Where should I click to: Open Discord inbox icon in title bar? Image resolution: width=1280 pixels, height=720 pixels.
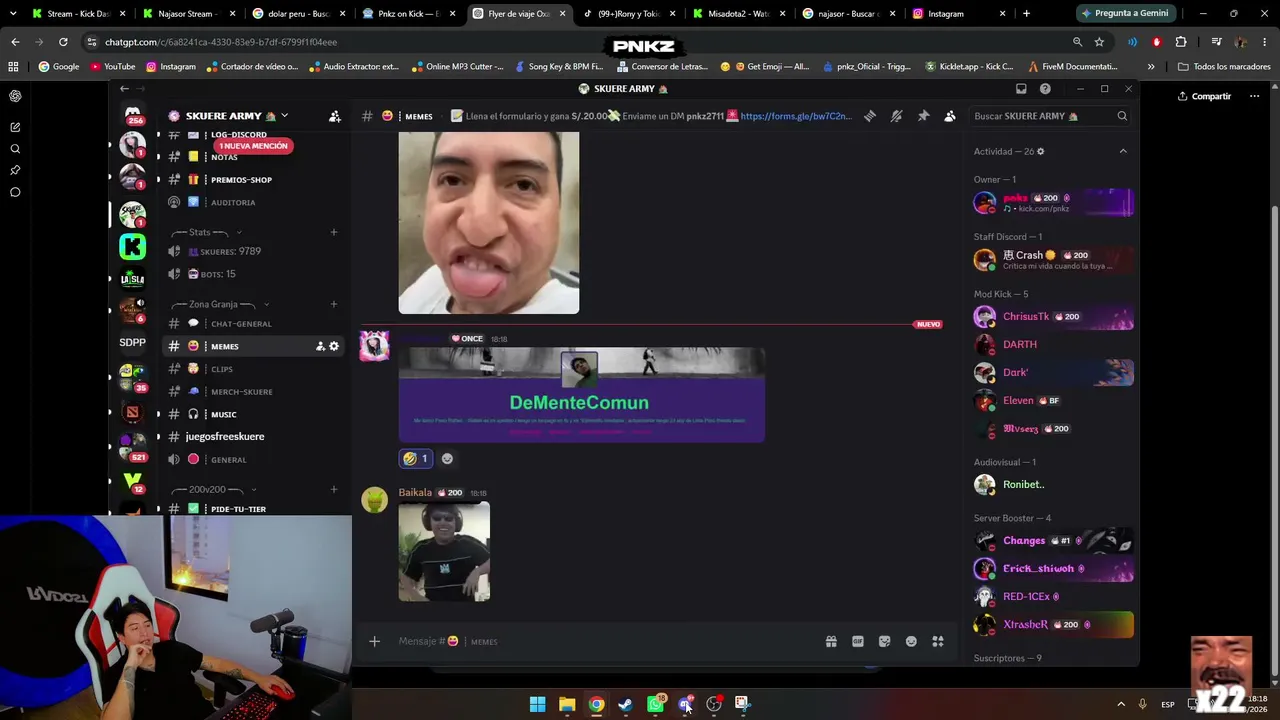click(x=1021, y=89)
